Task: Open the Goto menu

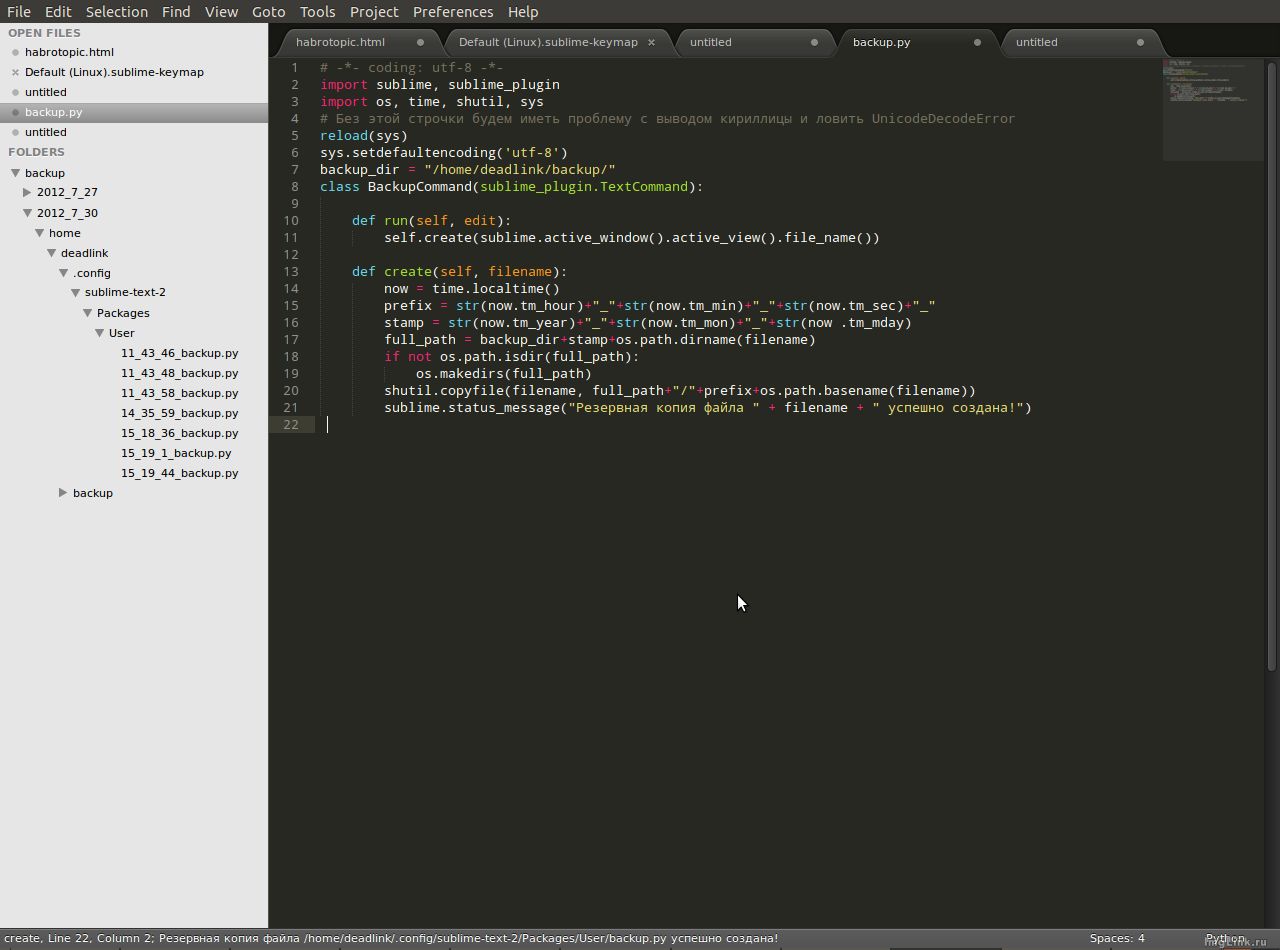Action: tap(268, 12)
